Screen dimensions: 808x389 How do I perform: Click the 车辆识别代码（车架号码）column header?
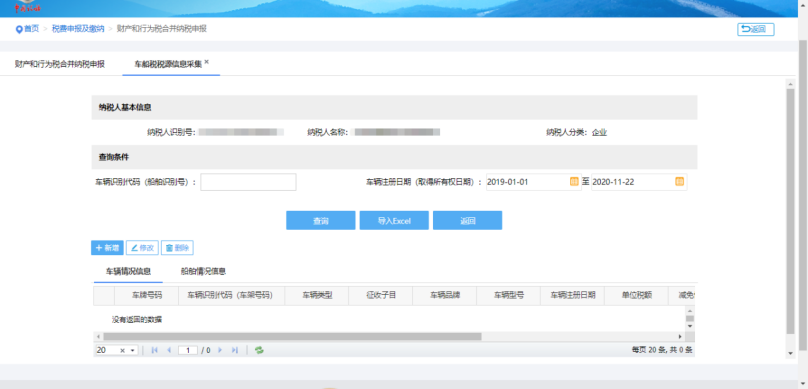click(231, 295)
